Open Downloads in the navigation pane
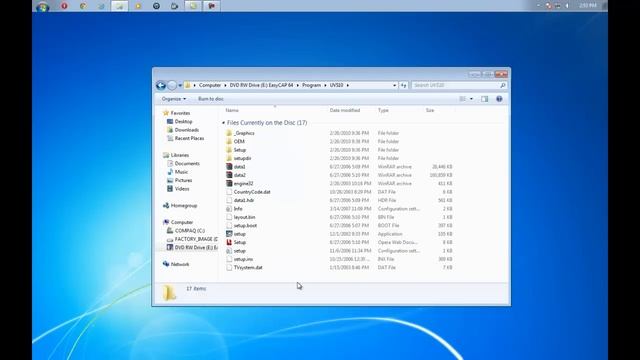Image resolution: width=640 pixels, height=360 pixels. pos(187,130)
